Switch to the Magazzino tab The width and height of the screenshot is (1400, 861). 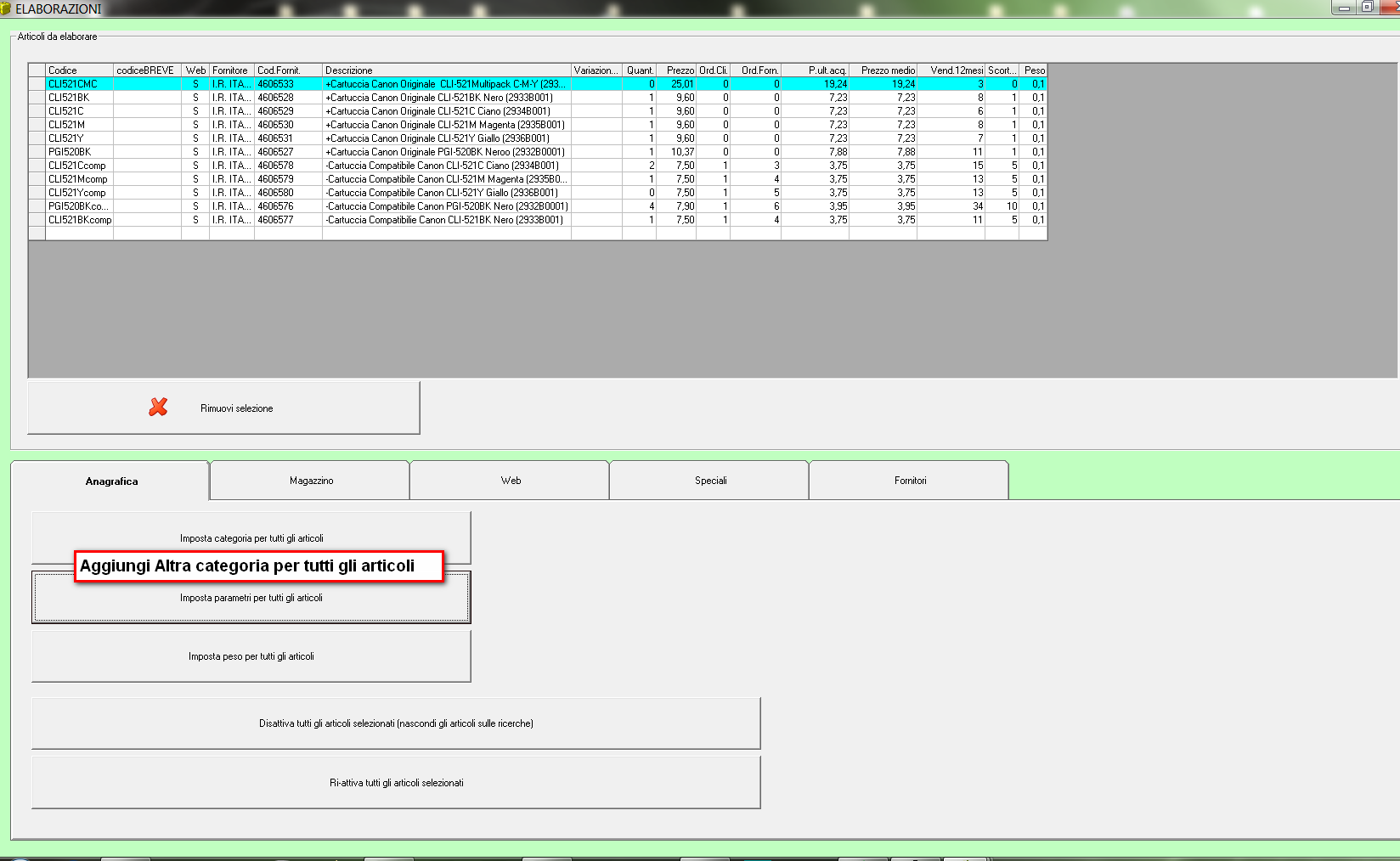[311, 481]
